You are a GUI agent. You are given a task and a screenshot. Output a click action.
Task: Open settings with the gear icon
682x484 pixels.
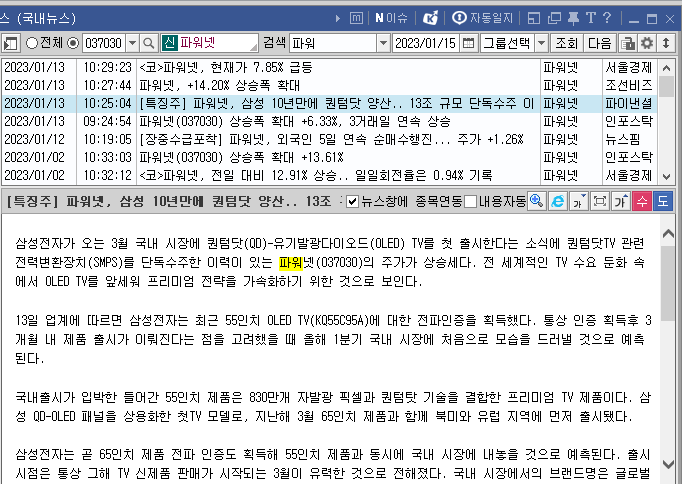(x=647, y=43)
